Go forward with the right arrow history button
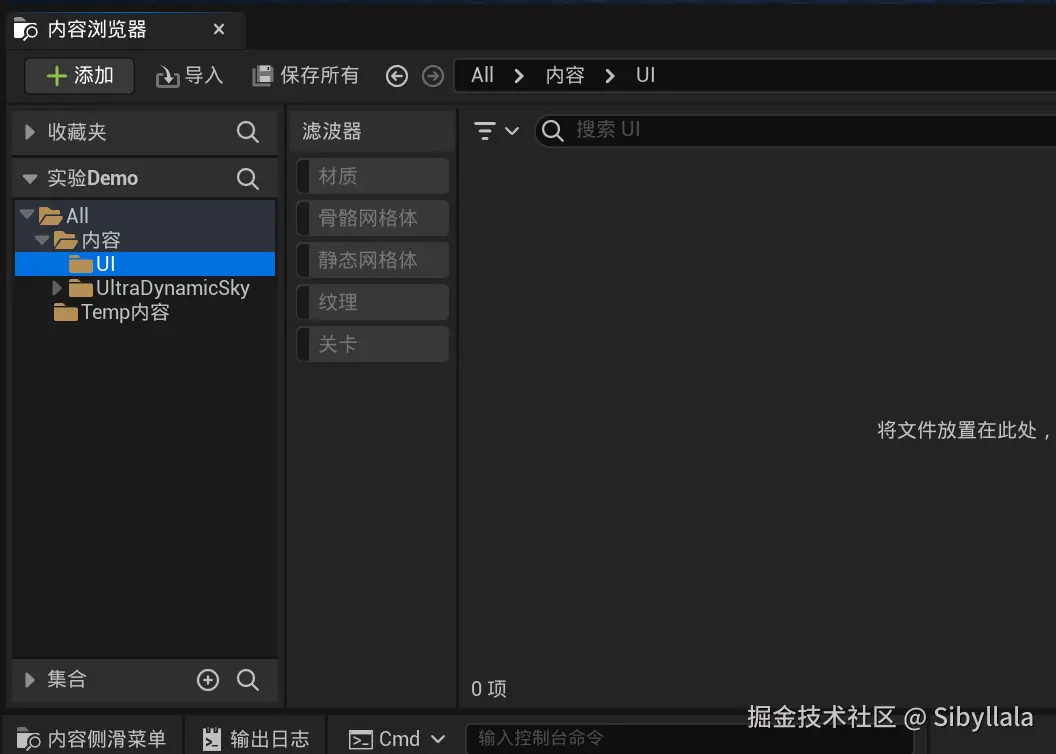The width and height of the screenshot is (1056, 754). 433,76
